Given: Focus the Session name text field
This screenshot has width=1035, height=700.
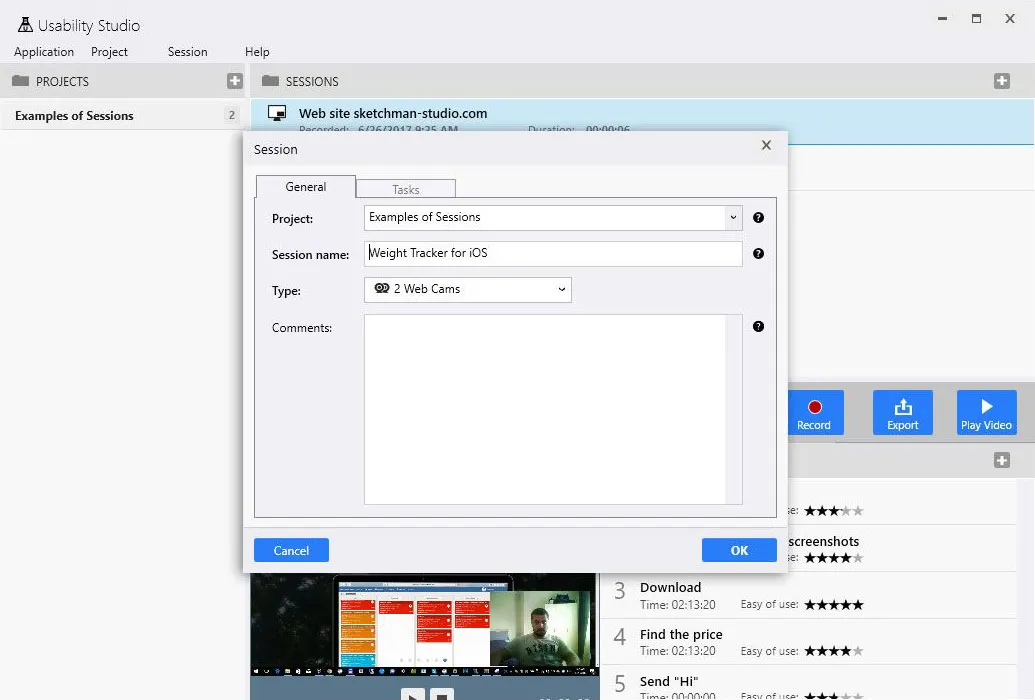Looking at the screenshot, I should click(553, 254).
